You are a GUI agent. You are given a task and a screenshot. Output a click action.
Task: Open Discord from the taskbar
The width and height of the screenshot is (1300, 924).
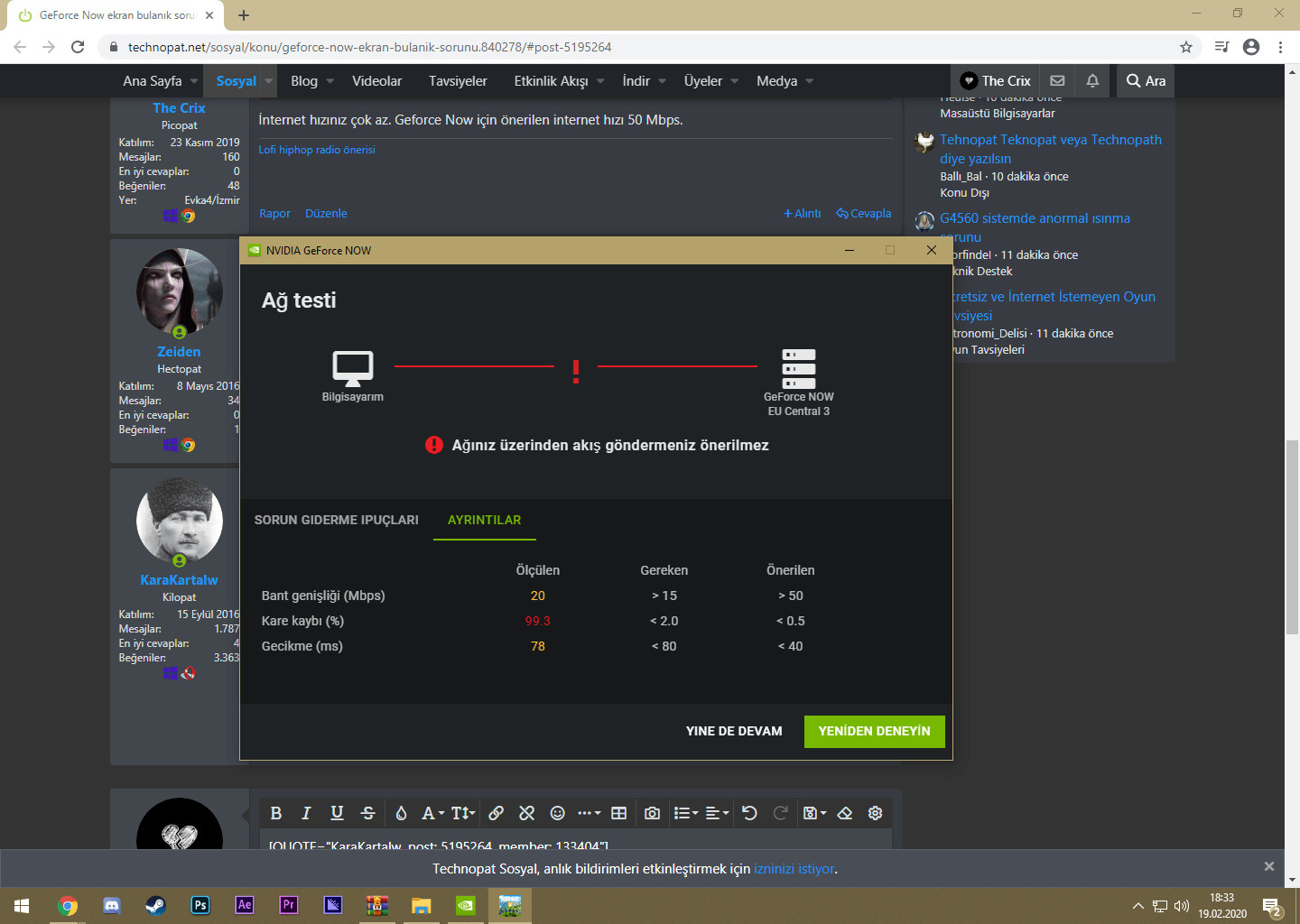(112, 905)
